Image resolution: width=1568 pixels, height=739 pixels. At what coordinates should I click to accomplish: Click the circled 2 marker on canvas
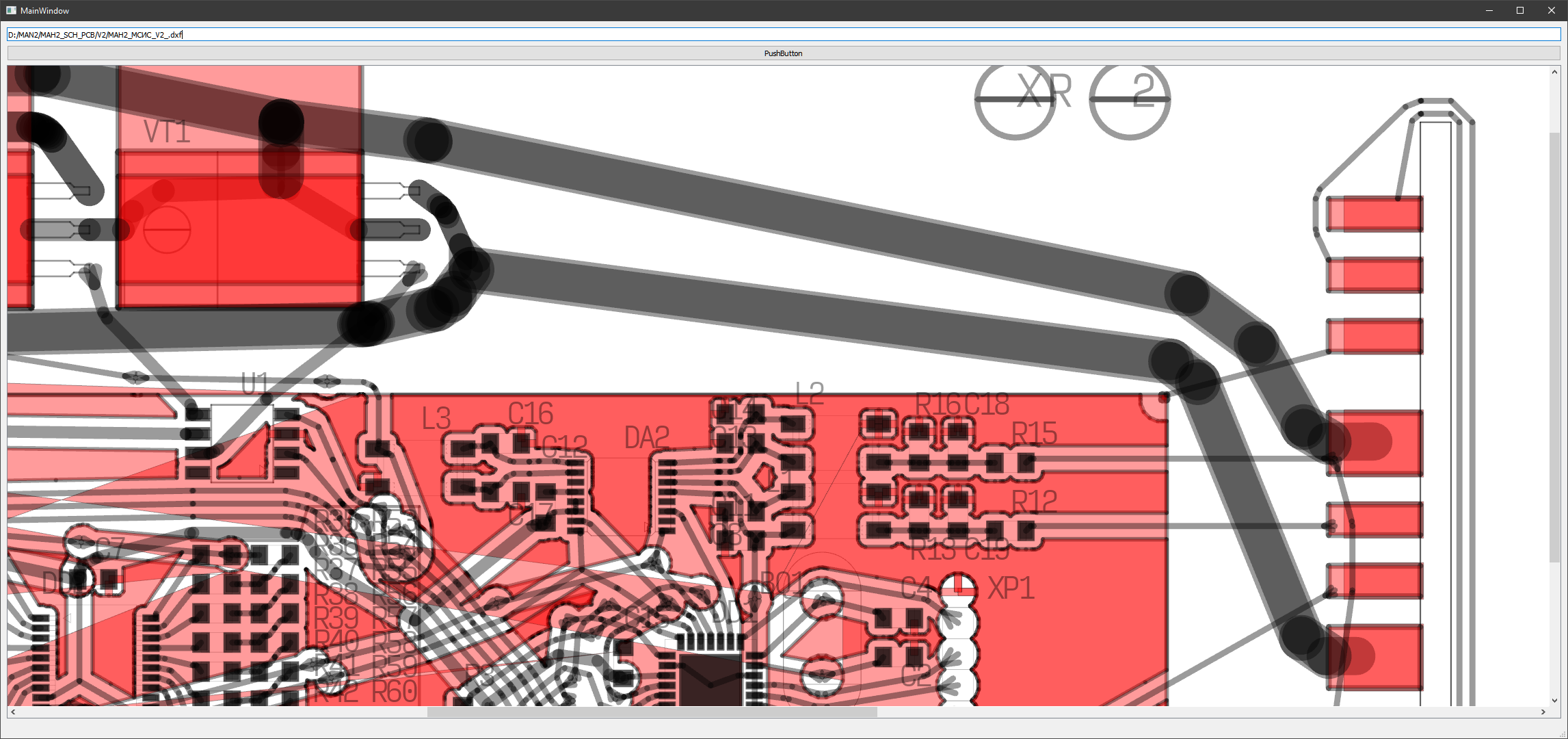[1130, 100]
